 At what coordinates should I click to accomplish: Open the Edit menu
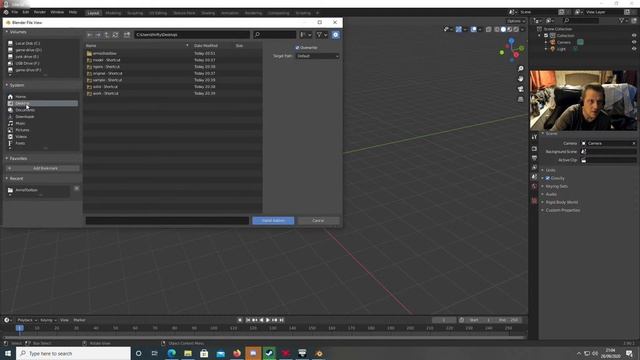[x=26, y=12]
